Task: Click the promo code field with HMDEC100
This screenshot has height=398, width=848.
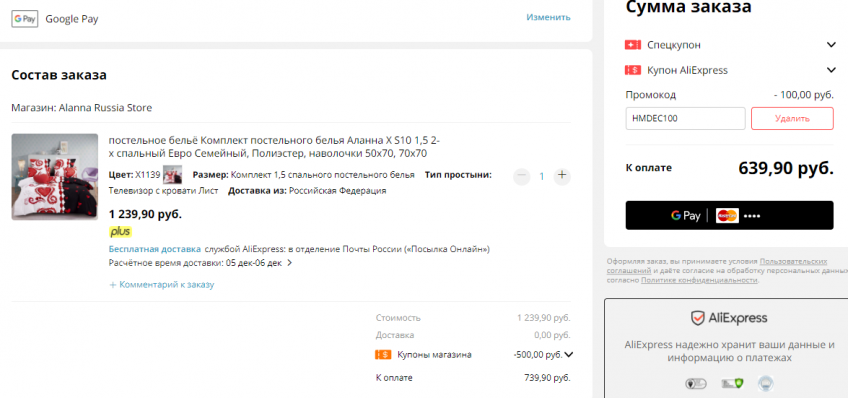Action: [x=685, y=118]
